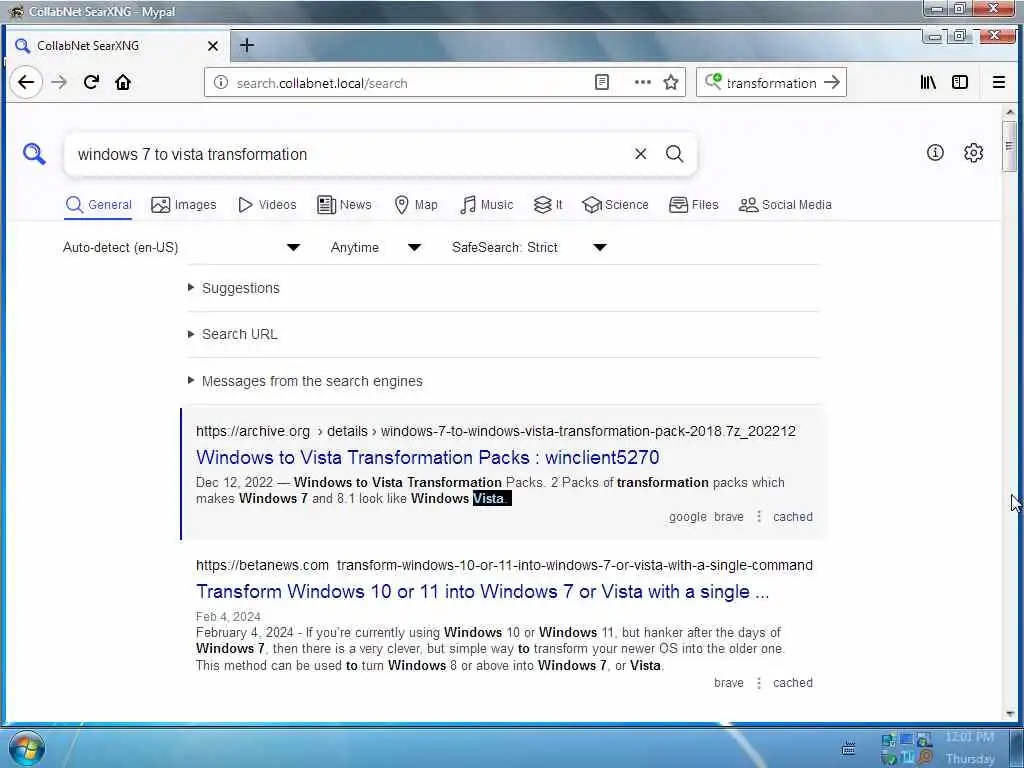
Task: Click the archive.org result URL
Action: 496,431
